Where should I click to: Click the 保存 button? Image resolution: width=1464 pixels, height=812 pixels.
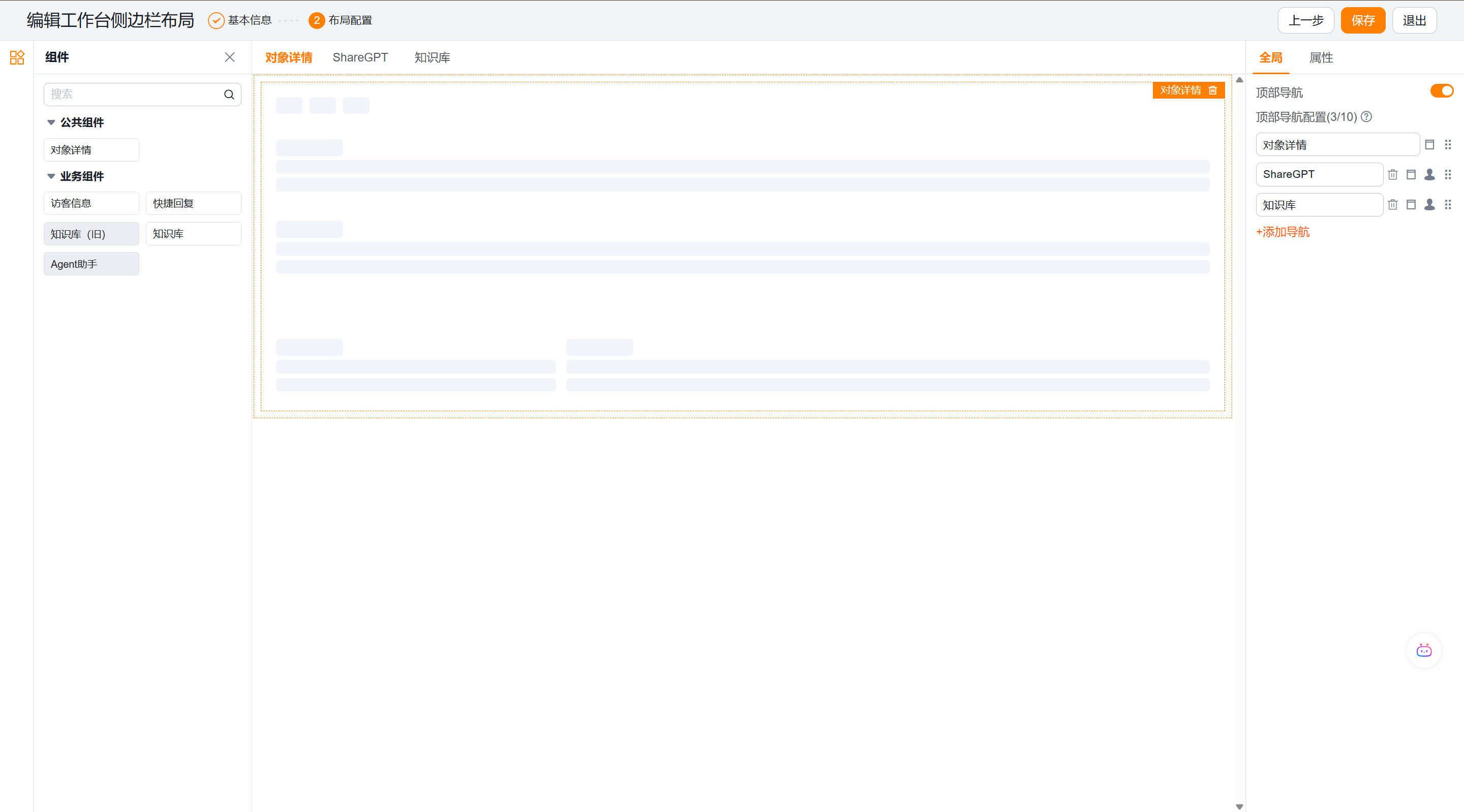click(1363, 20)
